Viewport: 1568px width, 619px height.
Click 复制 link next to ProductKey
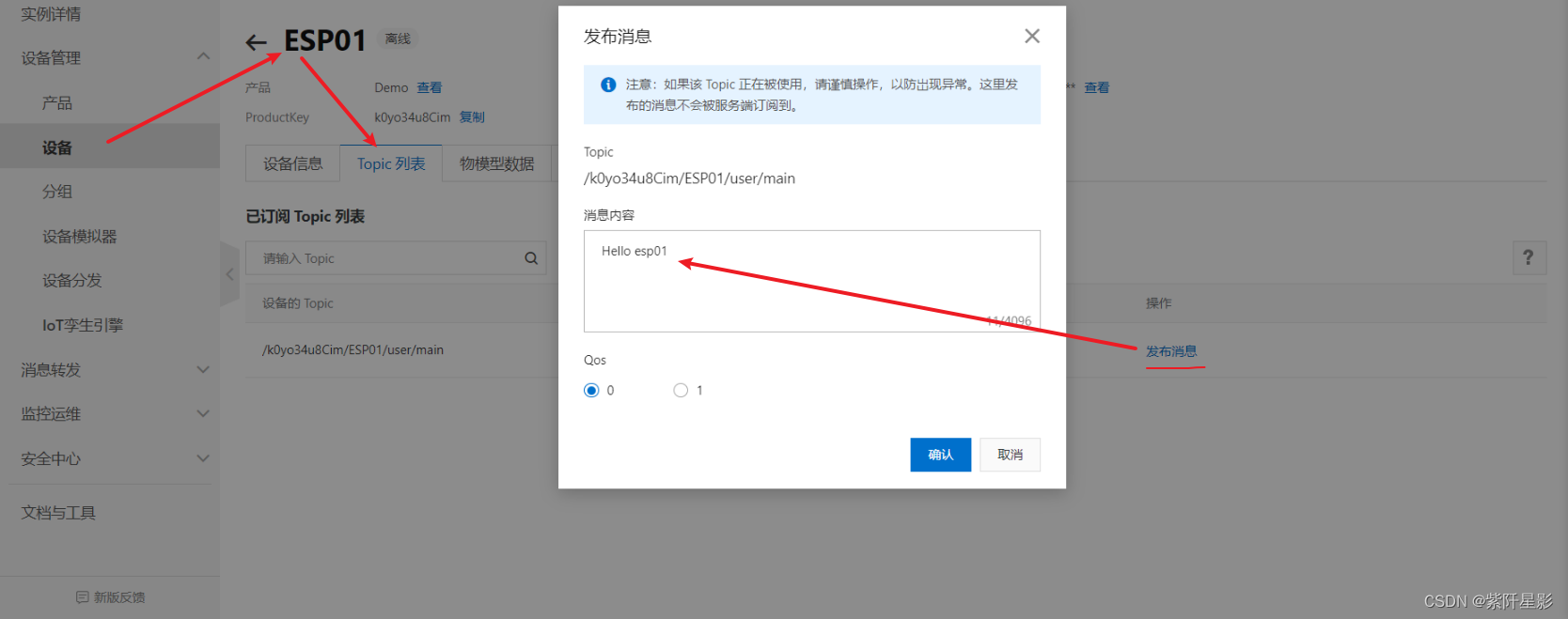pos(472,117)
